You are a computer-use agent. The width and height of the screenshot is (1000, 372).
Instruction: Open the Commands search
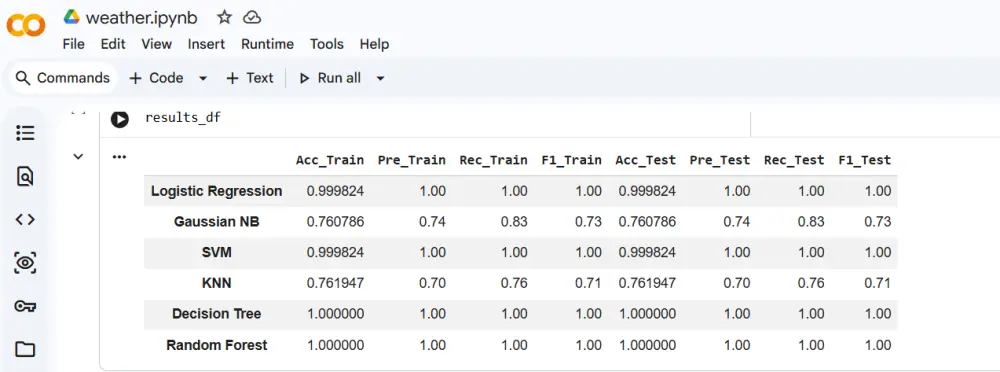tap(63, 78)
